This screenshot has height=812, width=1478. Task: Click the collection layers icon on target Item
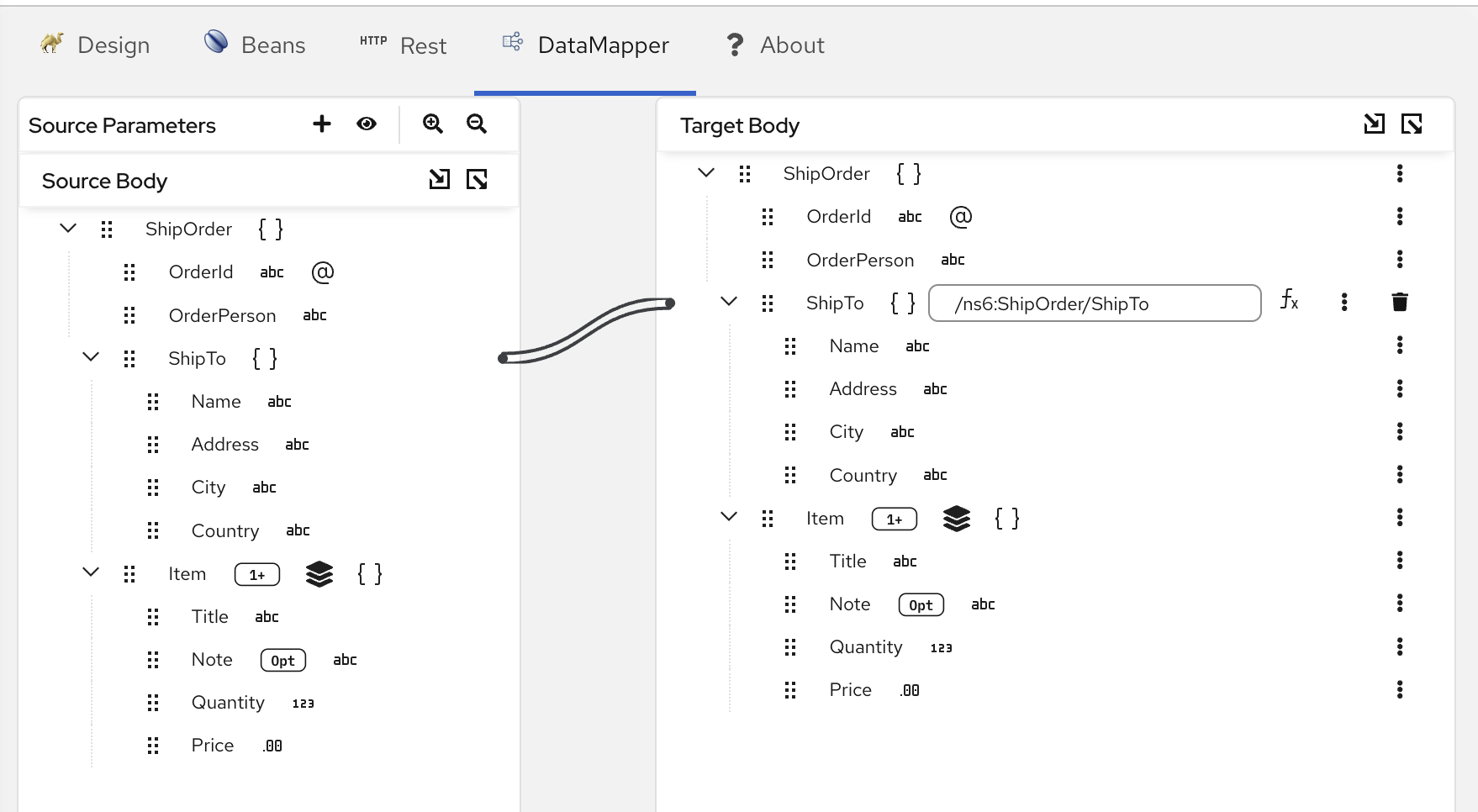pyautogui.click(x=957, y=519)
